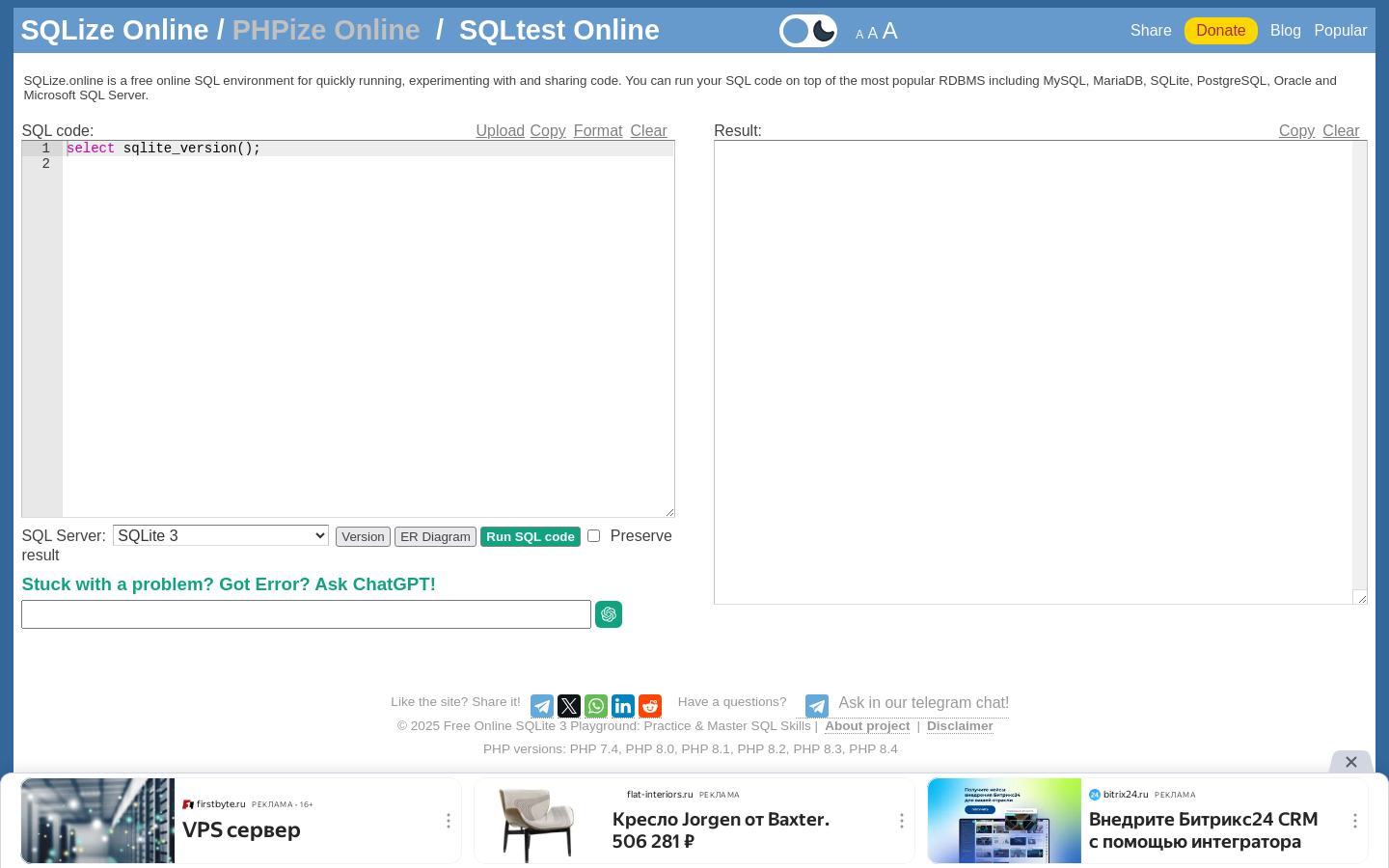Image resolution: width=1389 pixels, height=868 pixels.
Task: Open the Popular page
Action: click(1341, 31)
